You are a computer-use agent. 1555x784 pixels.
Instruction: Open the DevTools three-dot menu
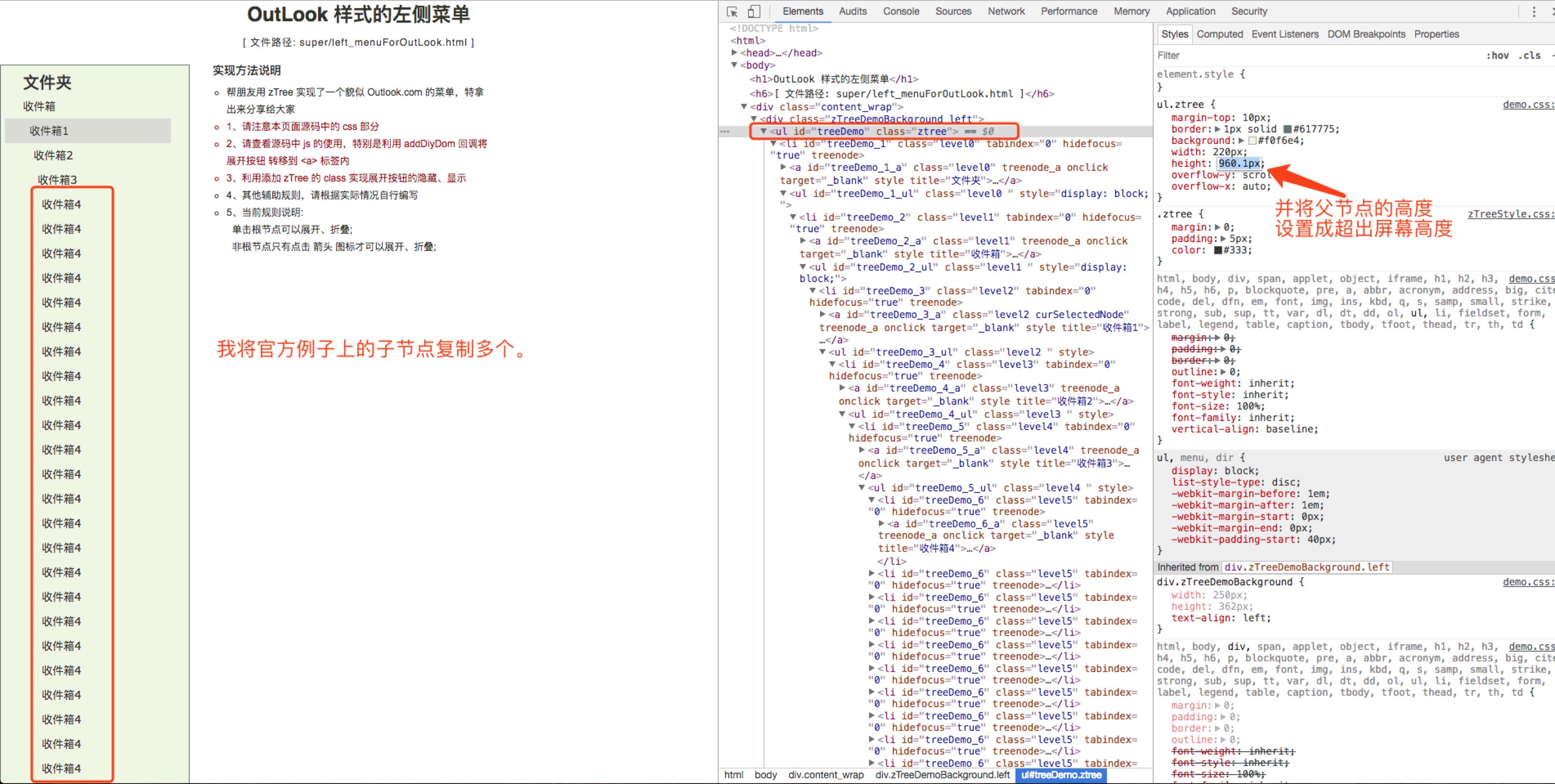click(x=1533, y=11)
